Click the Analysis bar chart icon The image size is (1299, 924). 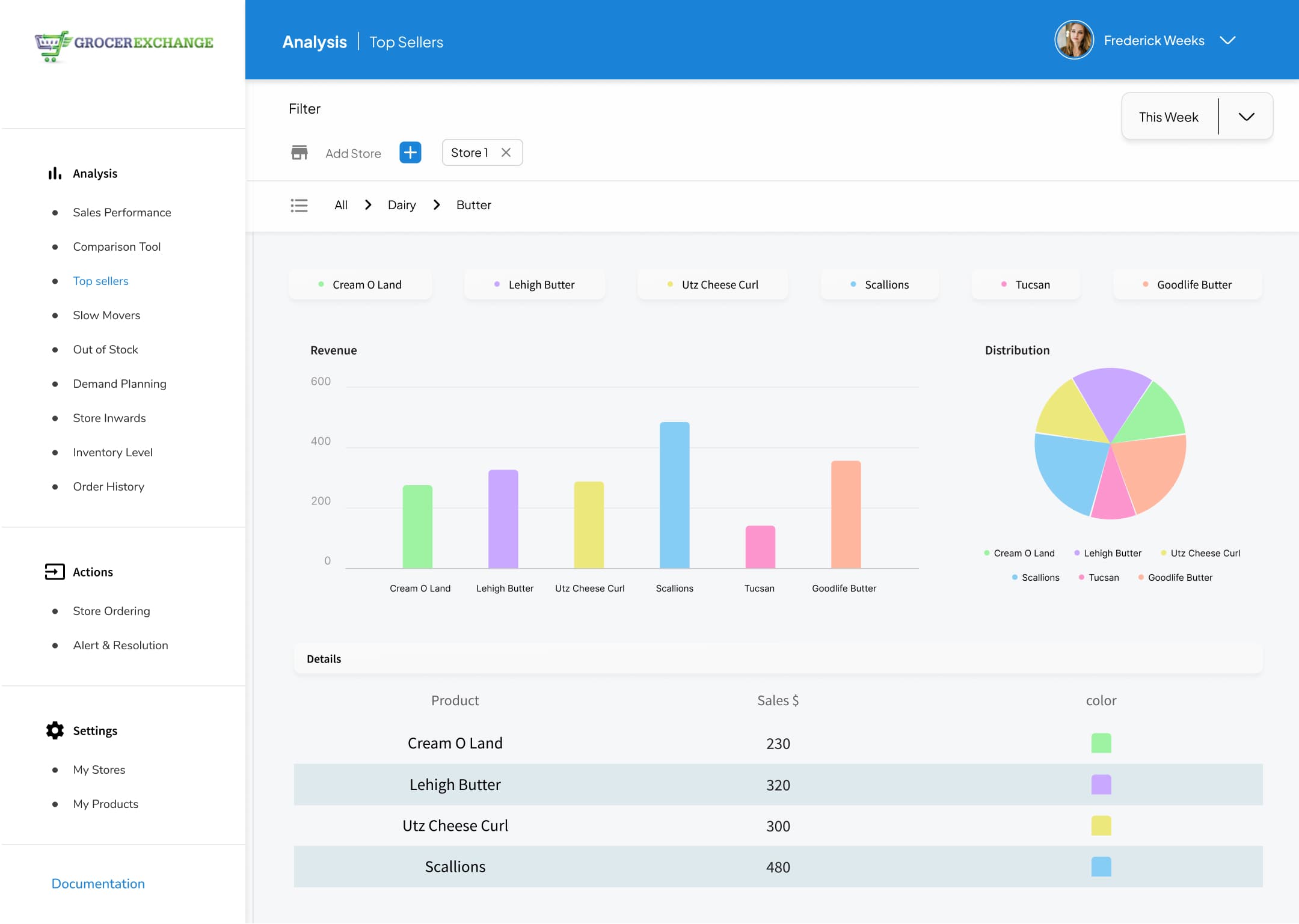[55, 174]
